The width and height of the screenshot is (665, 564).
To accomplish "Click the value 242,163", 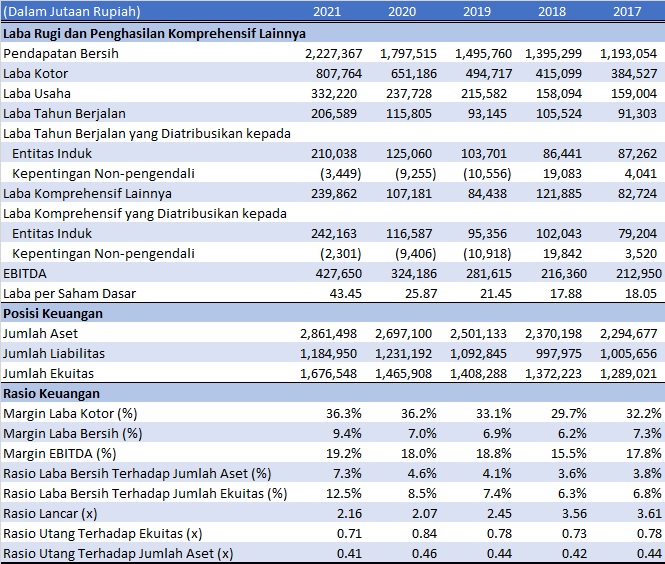I will pyautogui.click(x=334, y=233).
